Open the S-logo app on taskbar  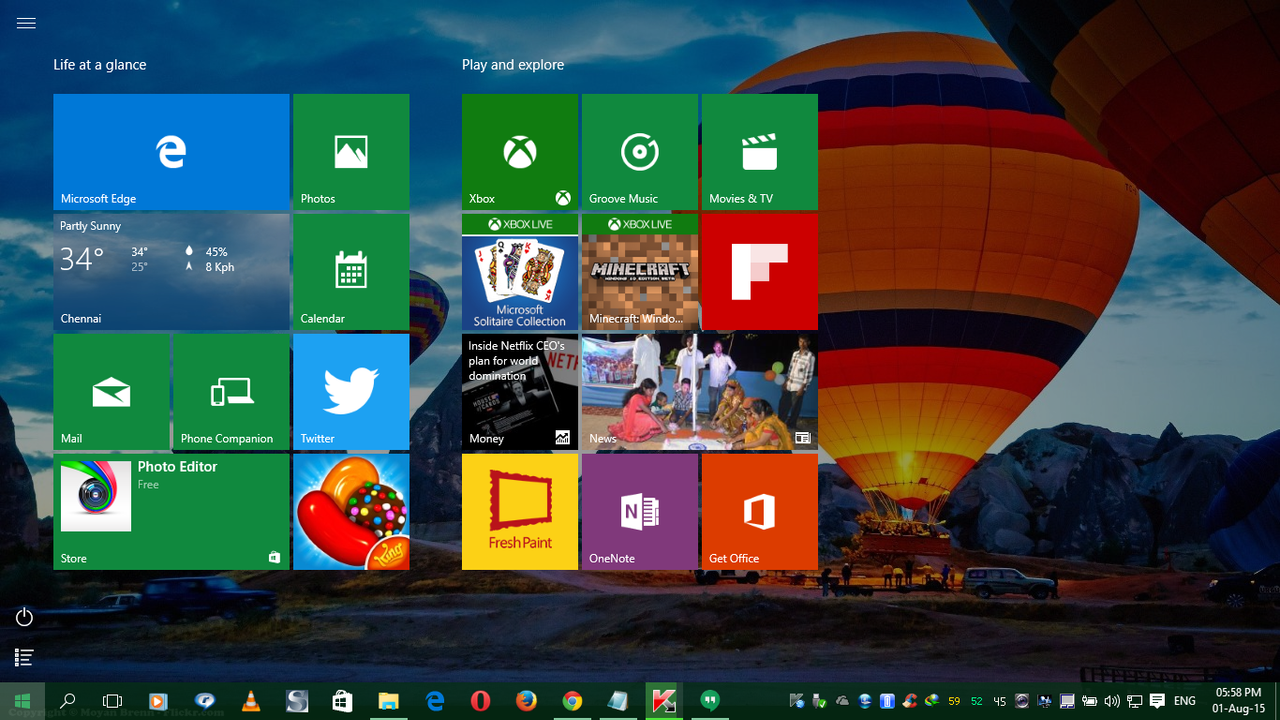coord(297,702)
